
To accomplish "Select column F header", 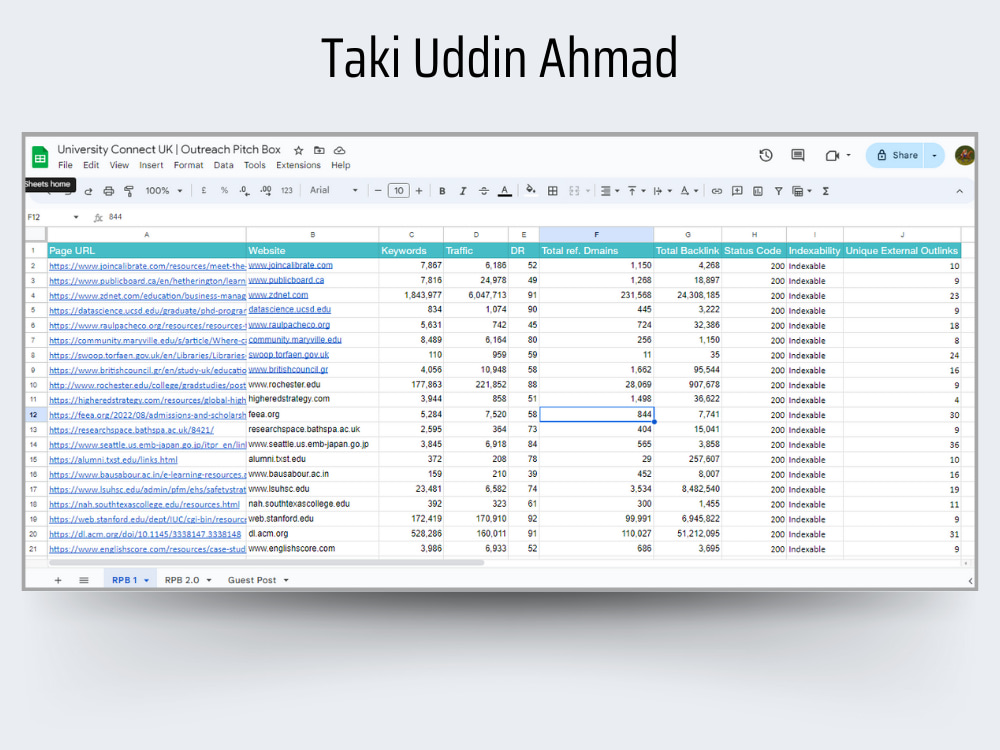I will (x=596, y=235).
